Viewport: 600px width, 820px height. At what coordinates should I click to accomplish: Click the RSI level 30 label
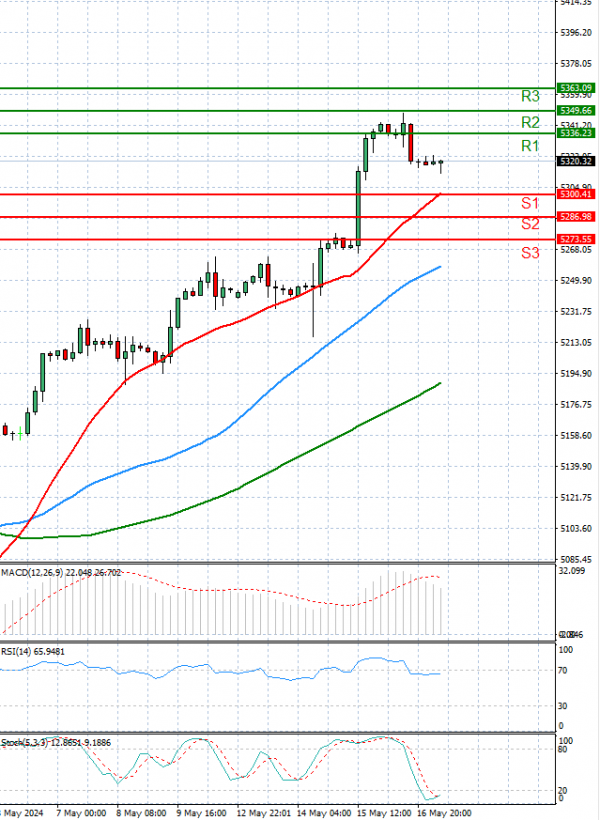(563, 706)
